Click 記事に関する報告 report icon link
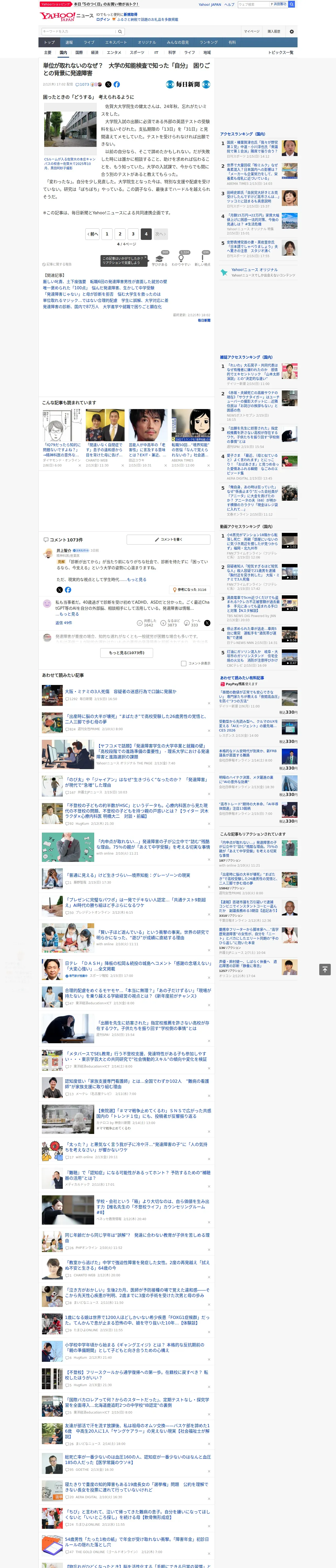The width and height of the screenshot is (336, 1568). 57,264
